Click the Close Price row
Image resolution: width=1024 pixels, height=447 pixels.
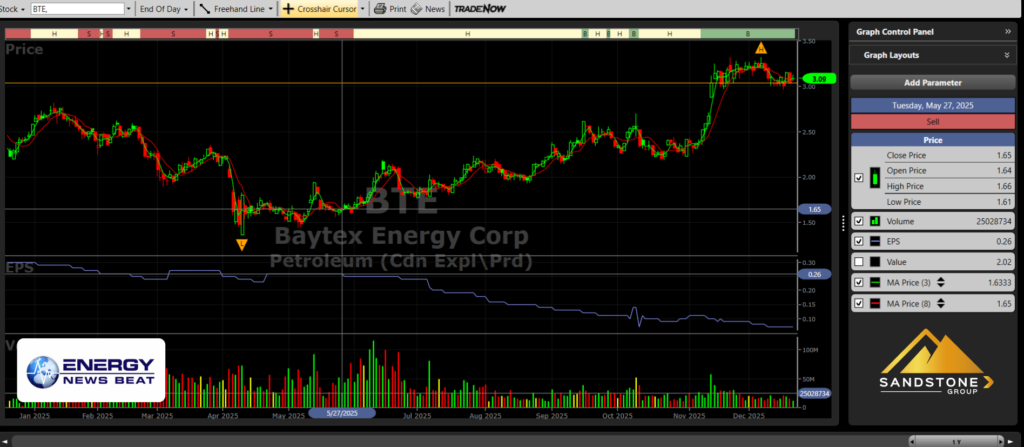tap(949, 156)
